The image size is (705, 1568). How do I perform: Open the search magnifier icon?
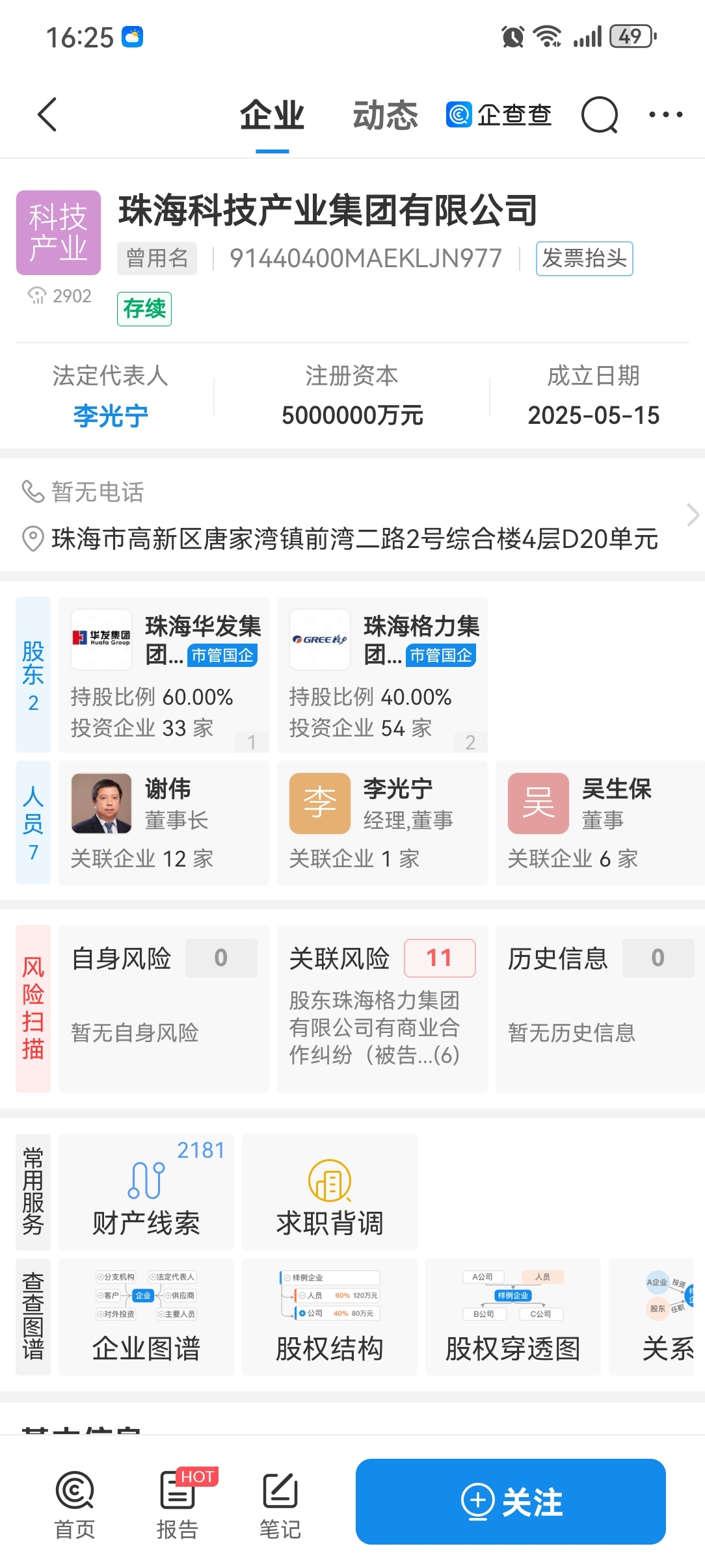point(599,115)
